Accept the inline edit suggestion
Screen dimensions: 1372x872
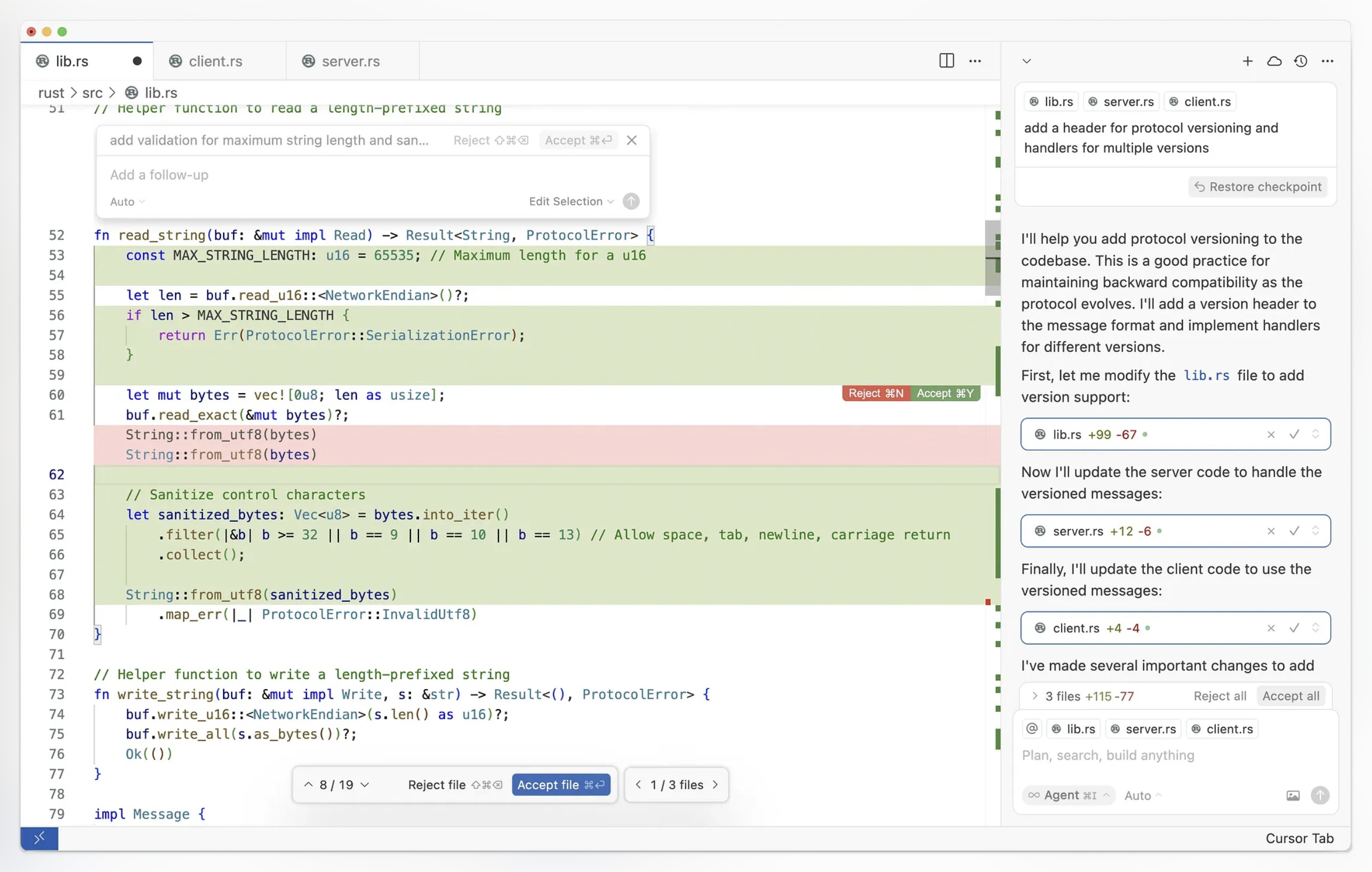pyautogui.click(x=578, y=140)
